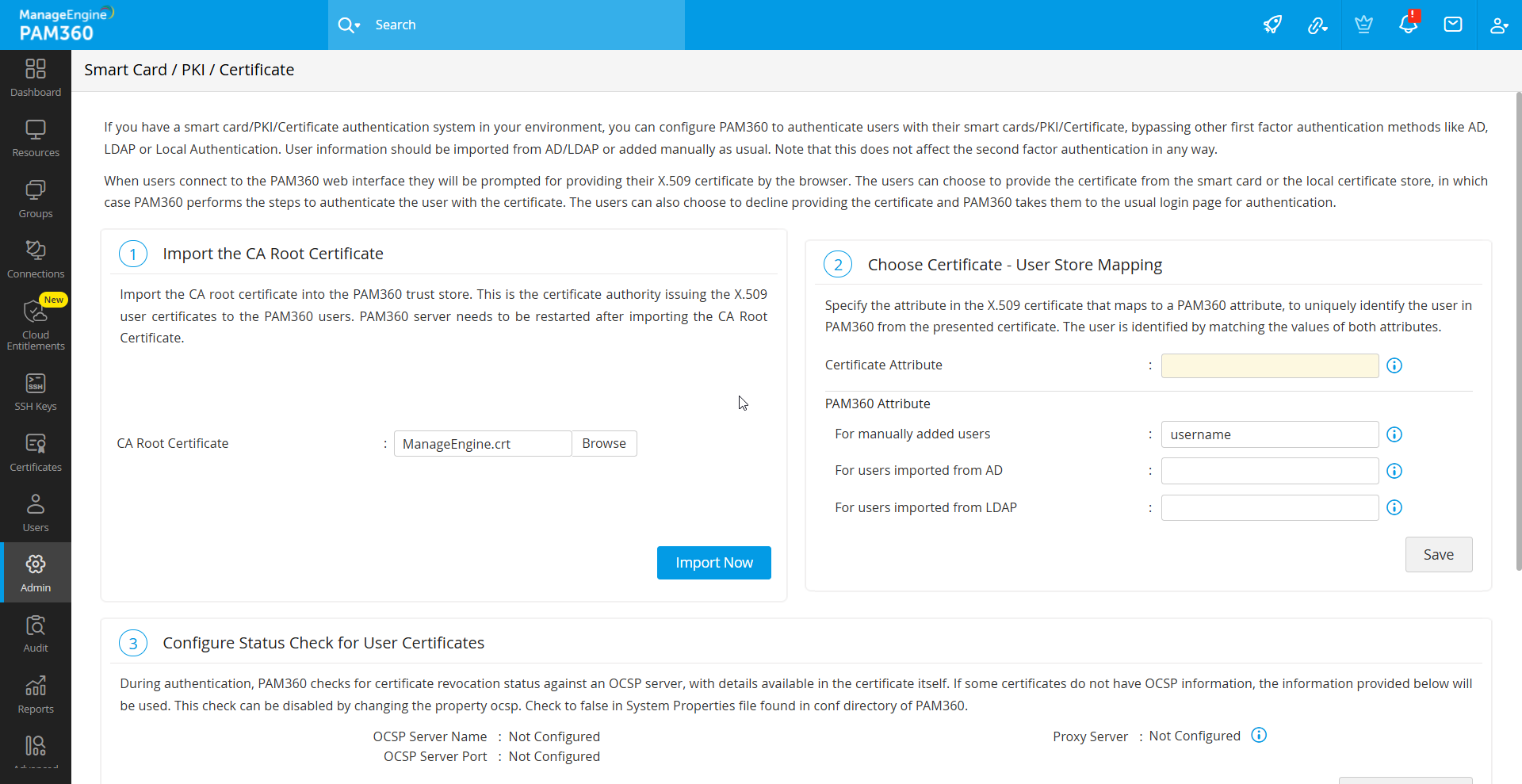Click the license crown icon

click(1363, 25)
